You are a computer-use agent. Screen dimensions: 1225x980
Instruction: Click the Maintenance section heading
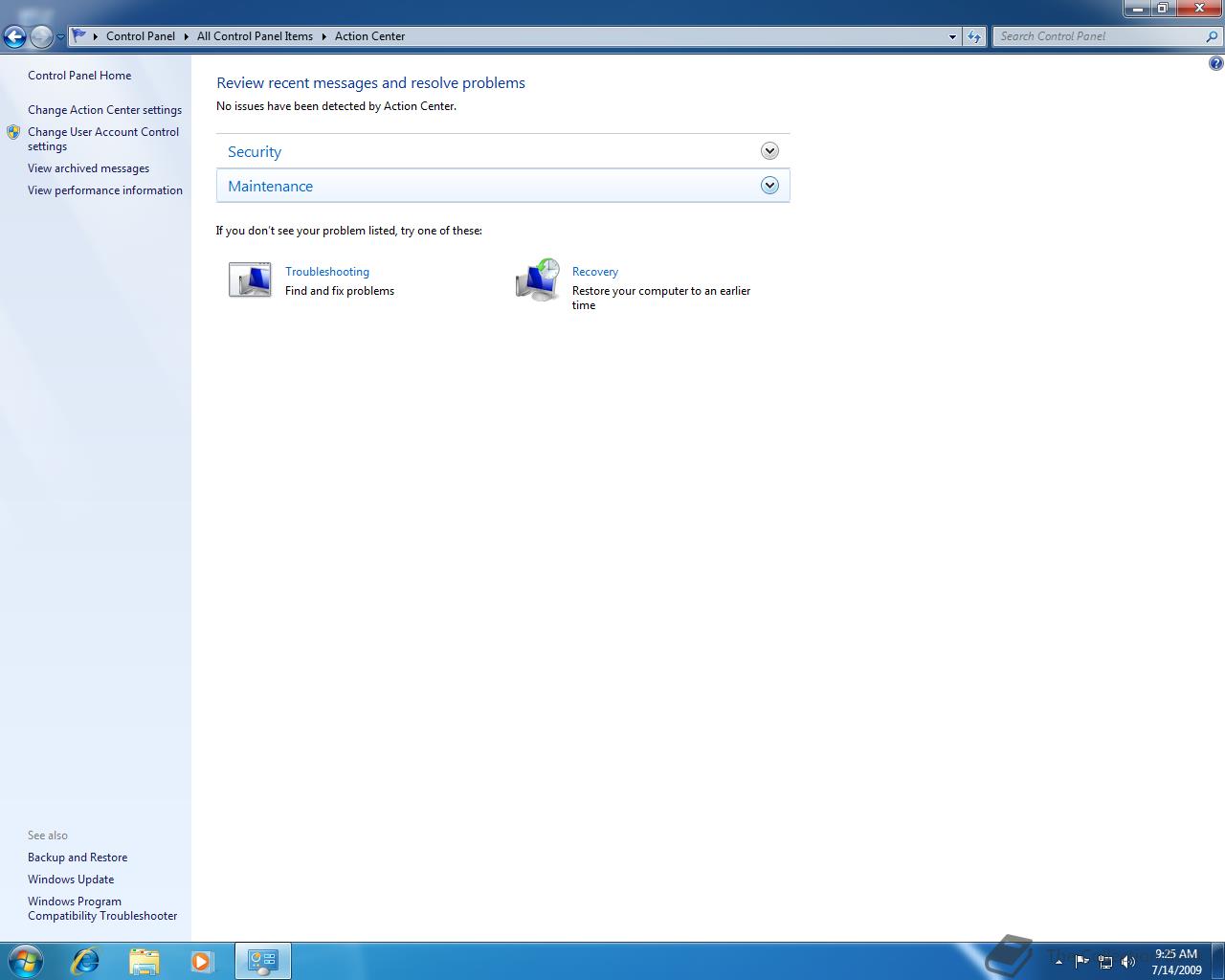click(270, 187)
